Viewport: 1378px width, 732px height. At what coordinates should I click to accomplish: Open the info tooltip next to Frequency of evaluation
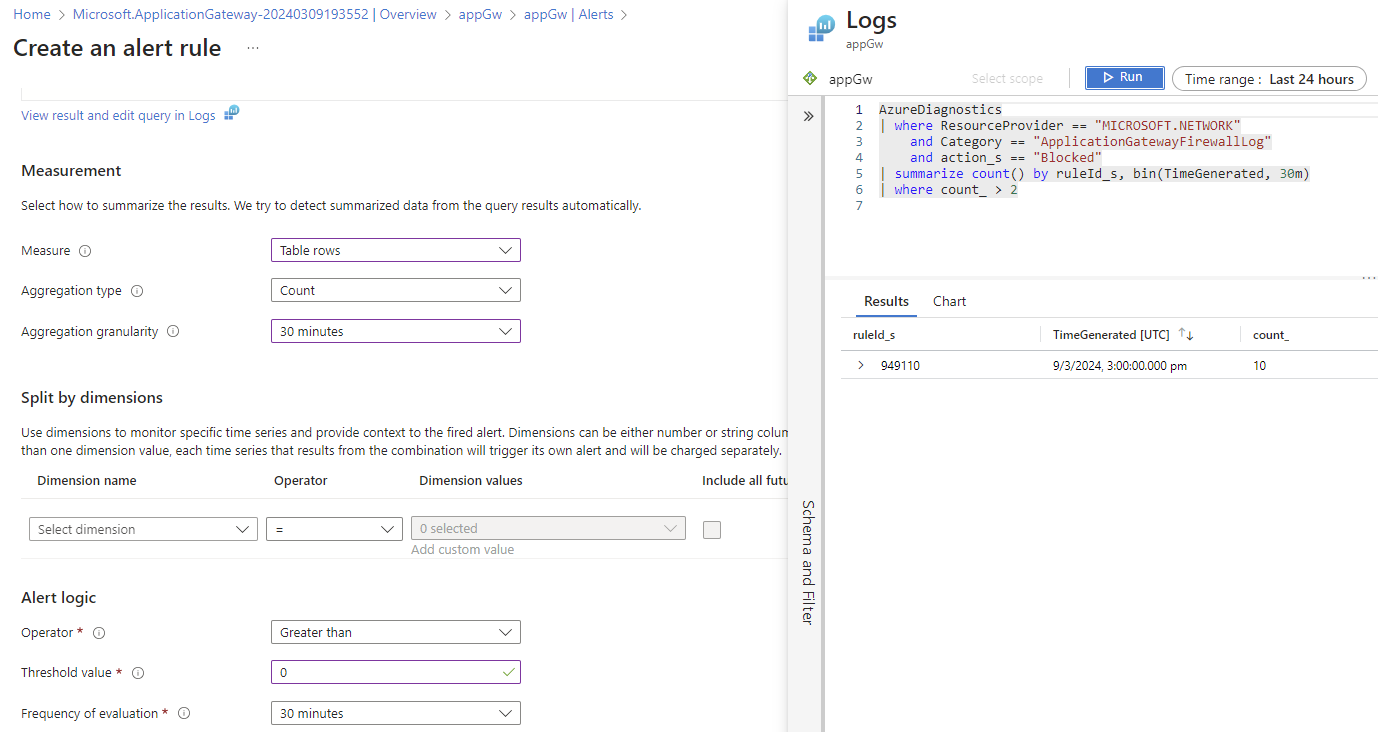pos(184,713)
